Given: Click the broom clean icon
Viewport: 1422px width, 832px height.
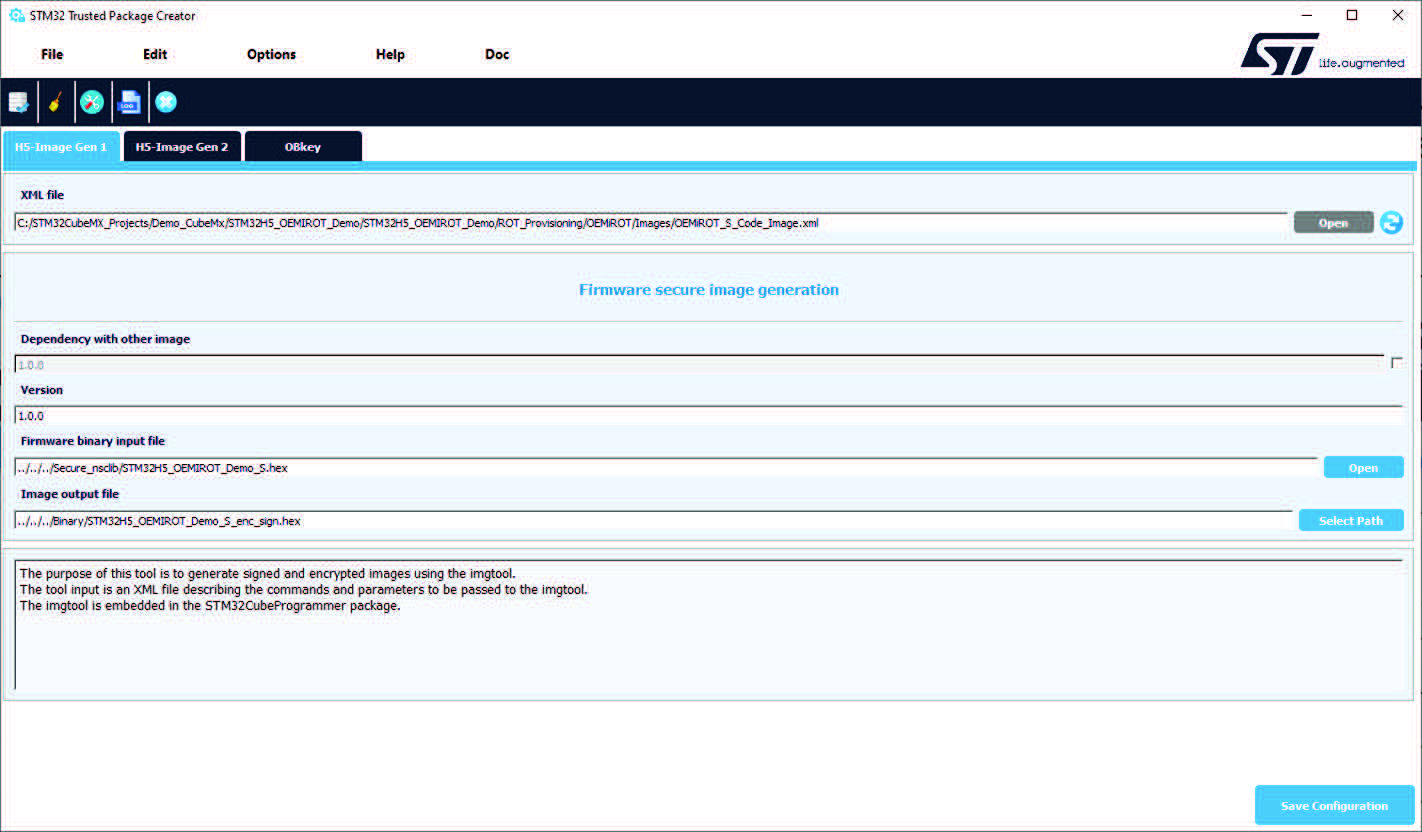Looking at the screenshot, I should pyautogui.click(x=55, y=102).
